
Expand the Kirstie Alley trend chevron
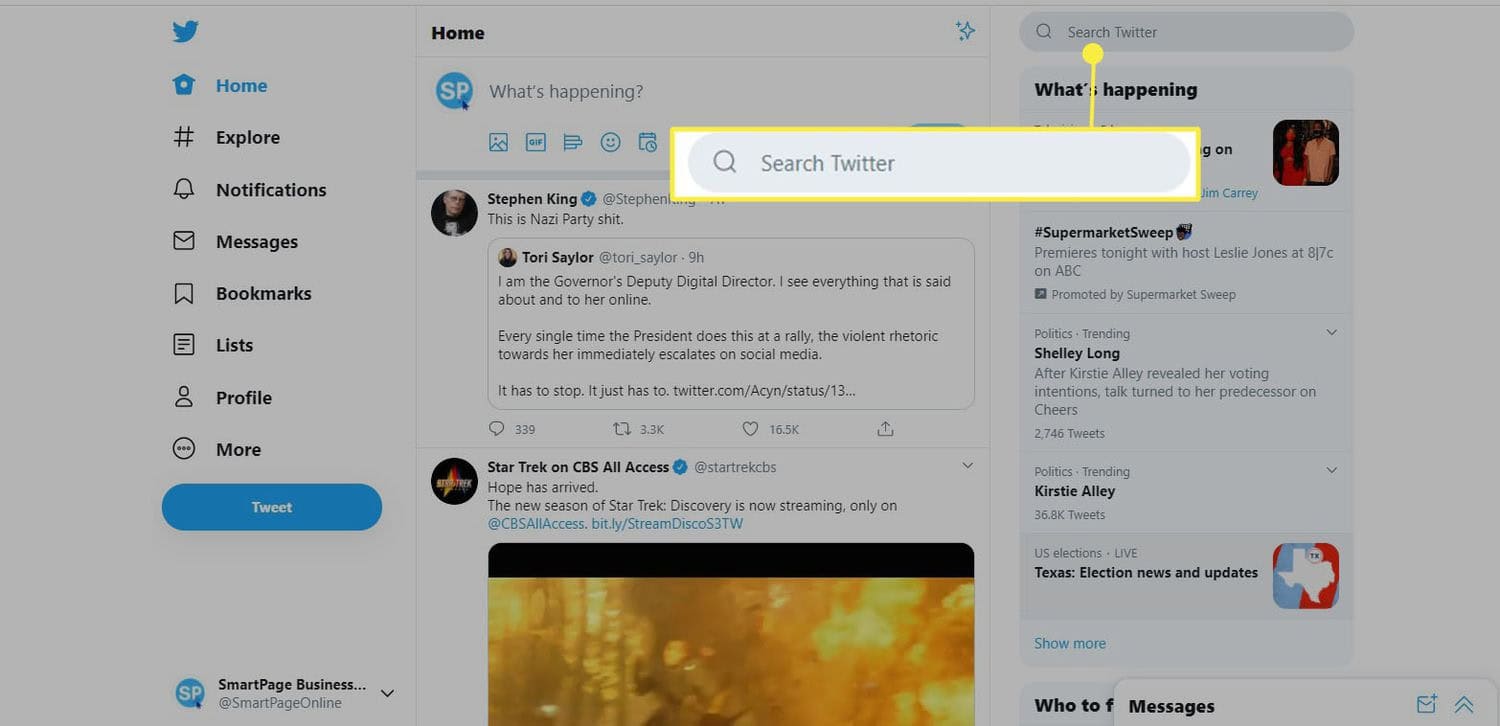pyautogui.click(x=1331, y=470)
